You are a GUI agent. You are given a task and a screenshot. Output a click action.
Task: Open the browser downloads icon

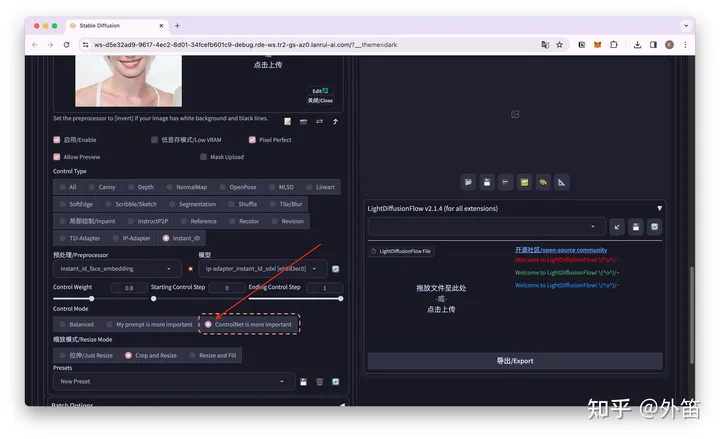637,45
